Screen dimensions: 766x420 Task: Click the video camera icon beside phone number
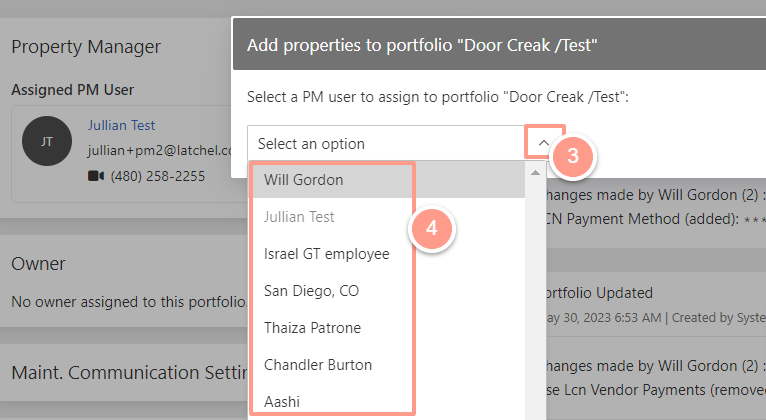(96, 176)
